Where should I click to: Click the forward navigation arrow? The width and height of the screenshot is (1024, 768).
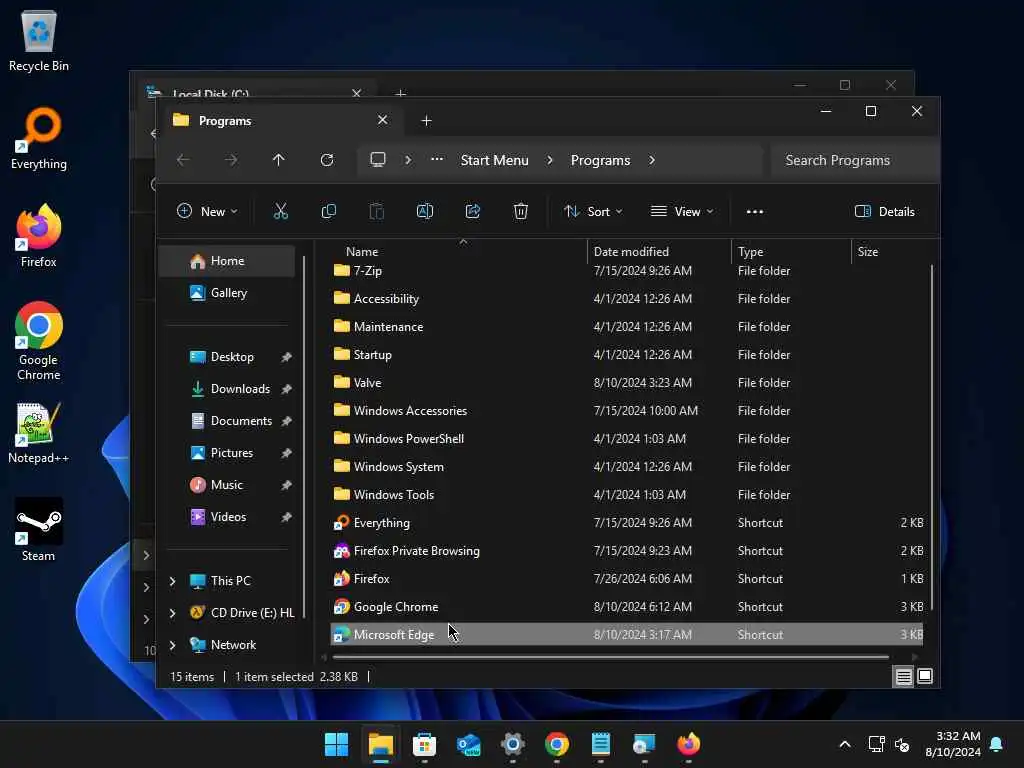tap(231, 160)
